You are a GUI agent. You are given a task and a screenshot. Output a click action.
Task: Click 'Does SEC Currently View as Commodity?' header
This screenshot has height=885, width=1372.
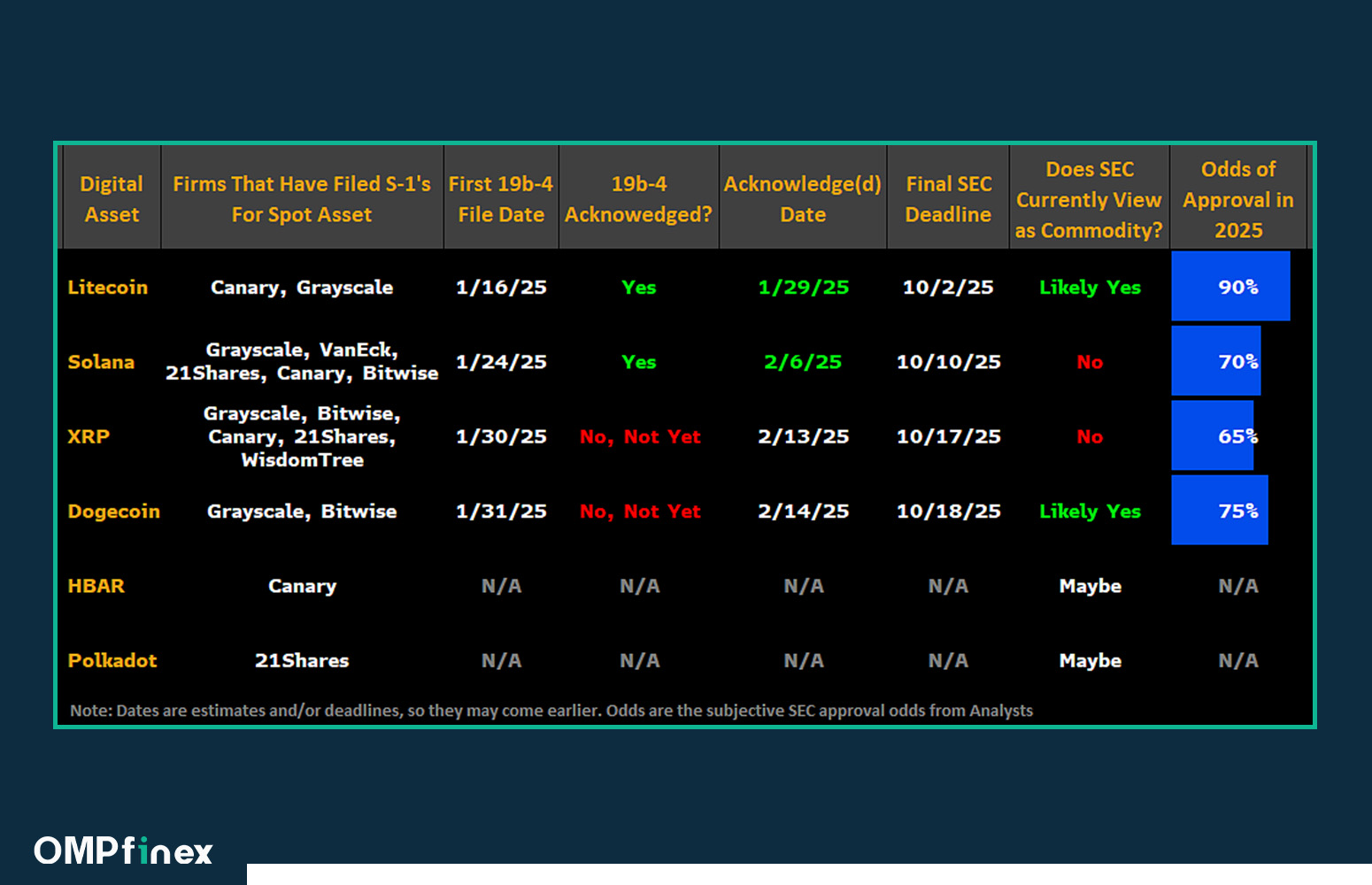coord(1089,199)
